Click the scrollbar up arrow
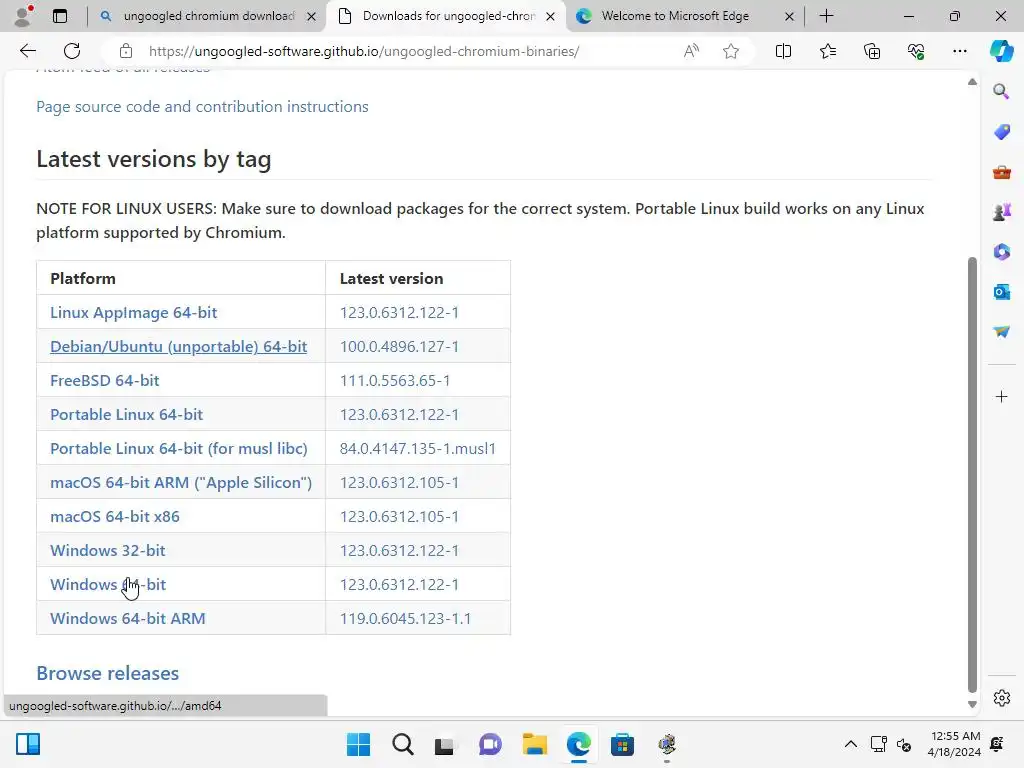 tap(972, 82)
